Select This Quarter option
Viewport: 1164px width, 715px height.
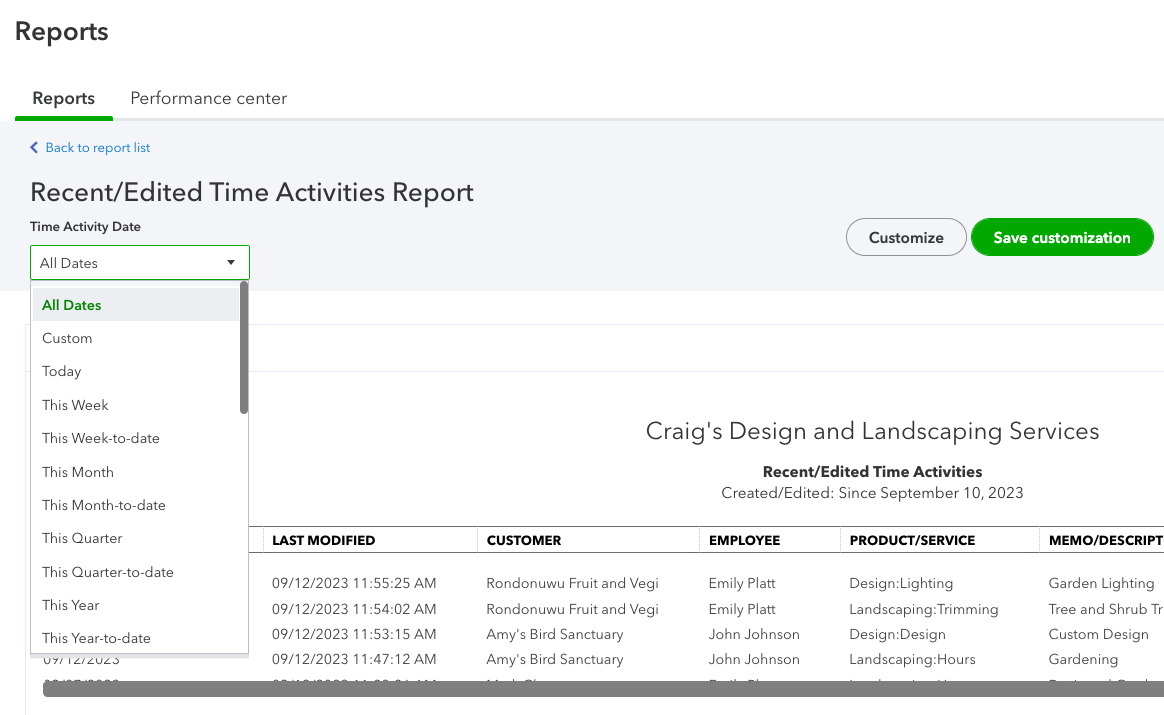[x=82, y=538]
